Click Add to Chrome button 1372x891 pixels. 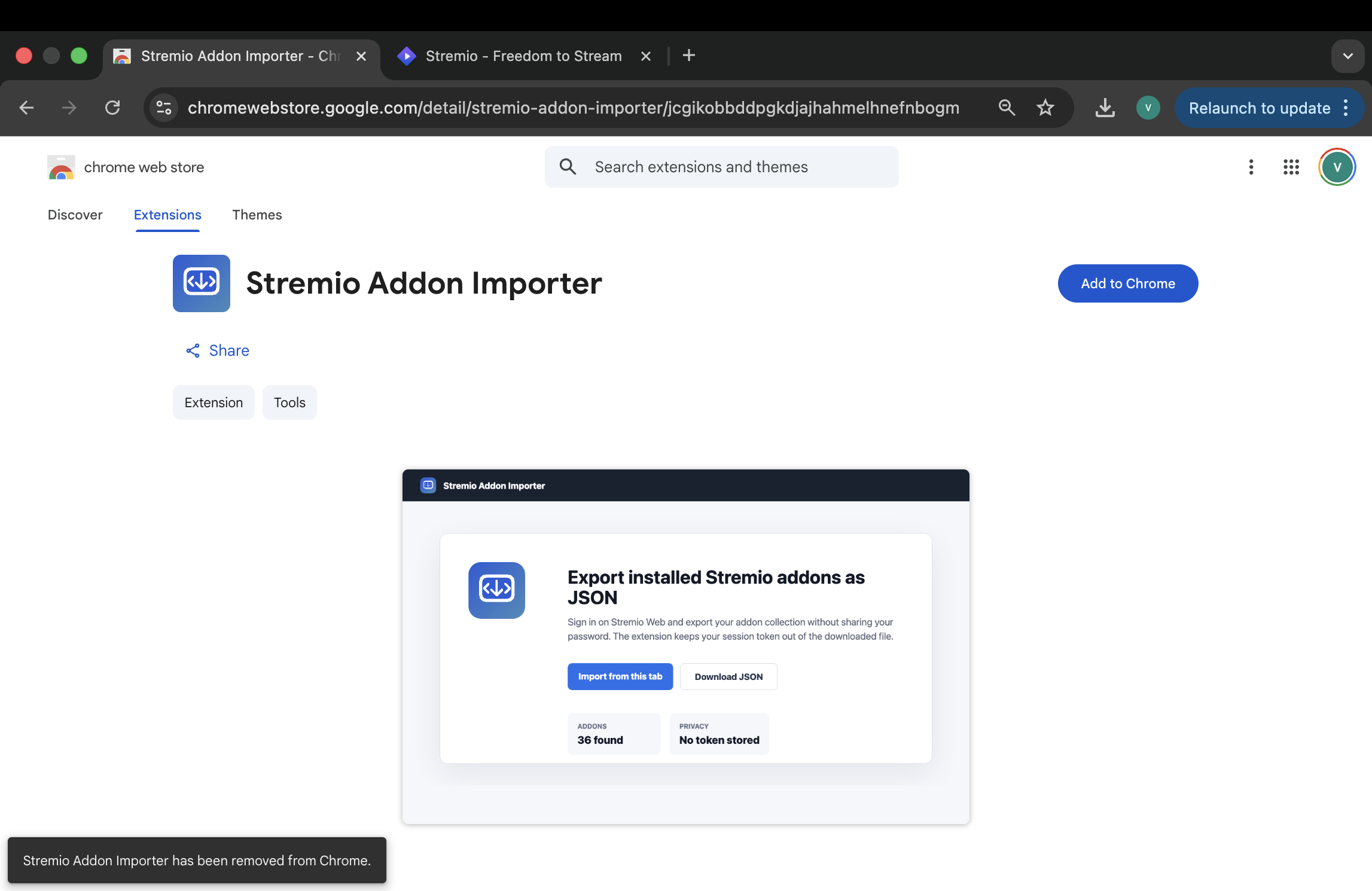tap(1128, 283)
